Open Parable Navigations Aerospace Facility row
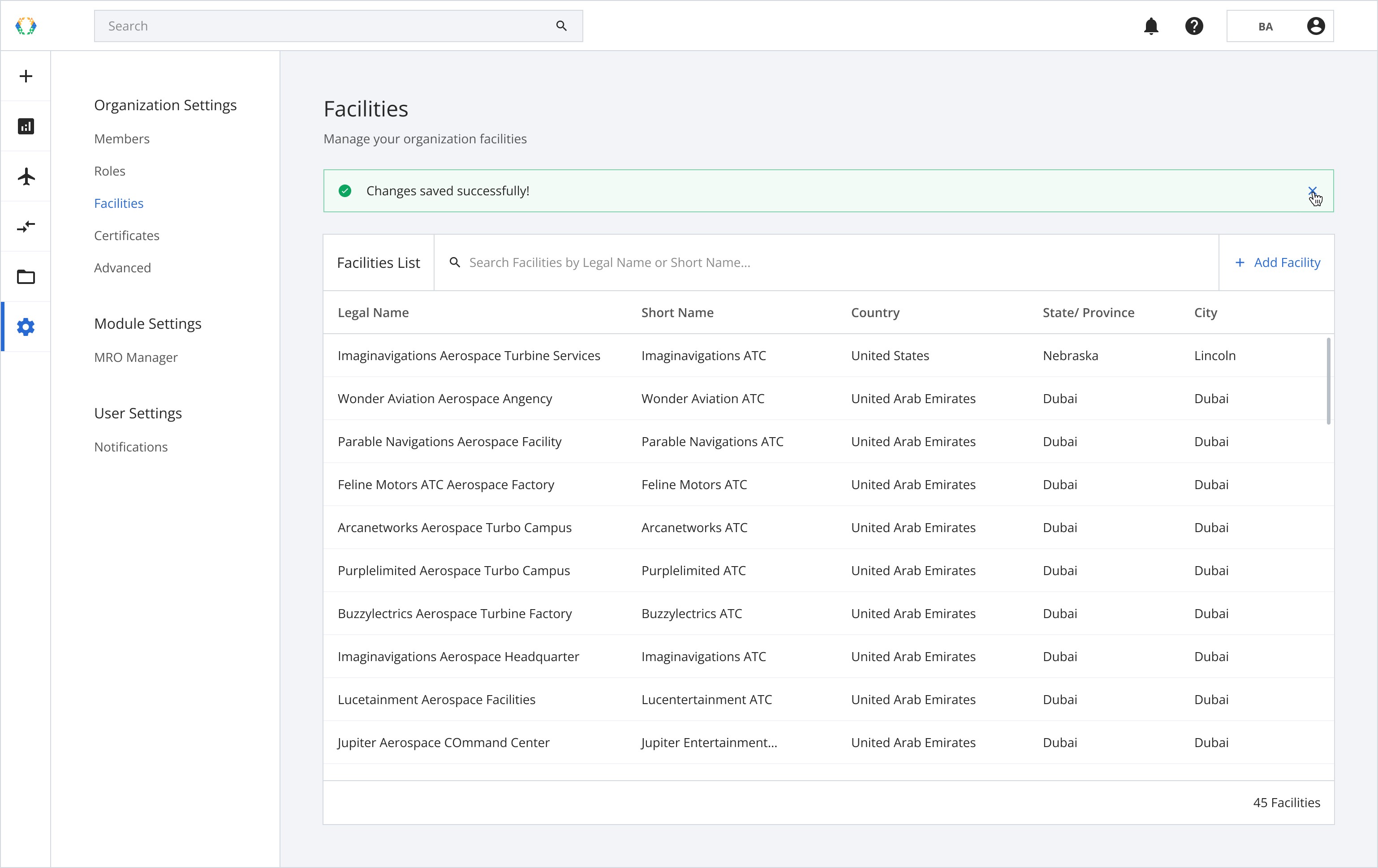Image resolution: width=1378 pixels, height=868 pixels. (x=829, y=441)
